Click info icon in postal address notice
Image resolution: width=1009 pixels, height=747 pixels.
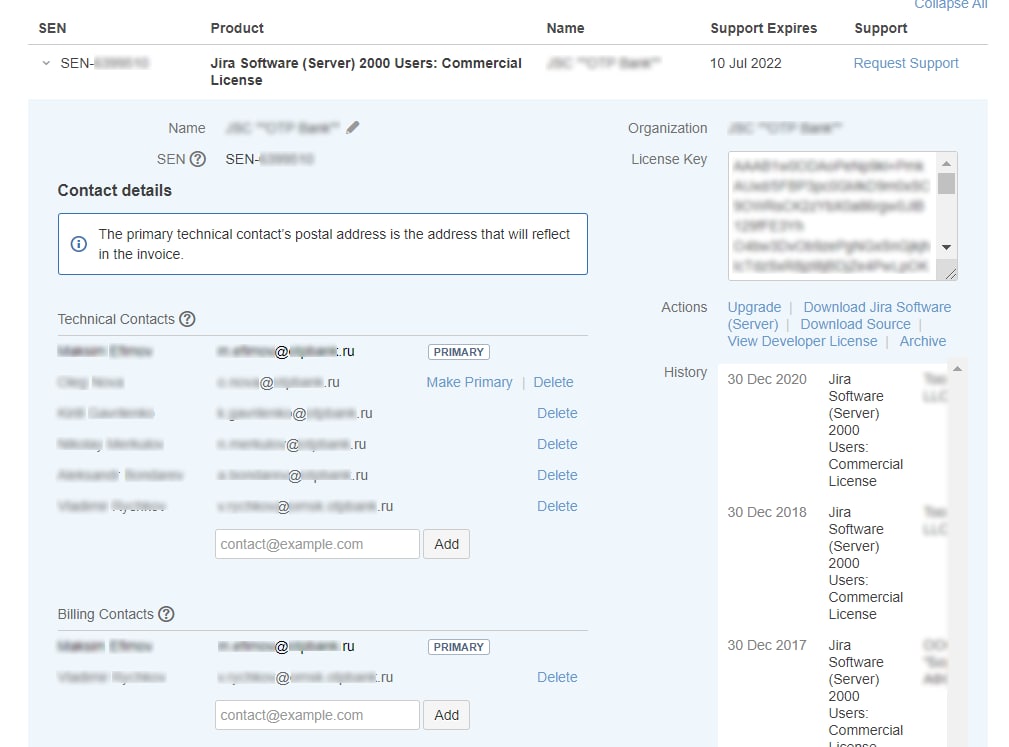(x=79, y=244)
